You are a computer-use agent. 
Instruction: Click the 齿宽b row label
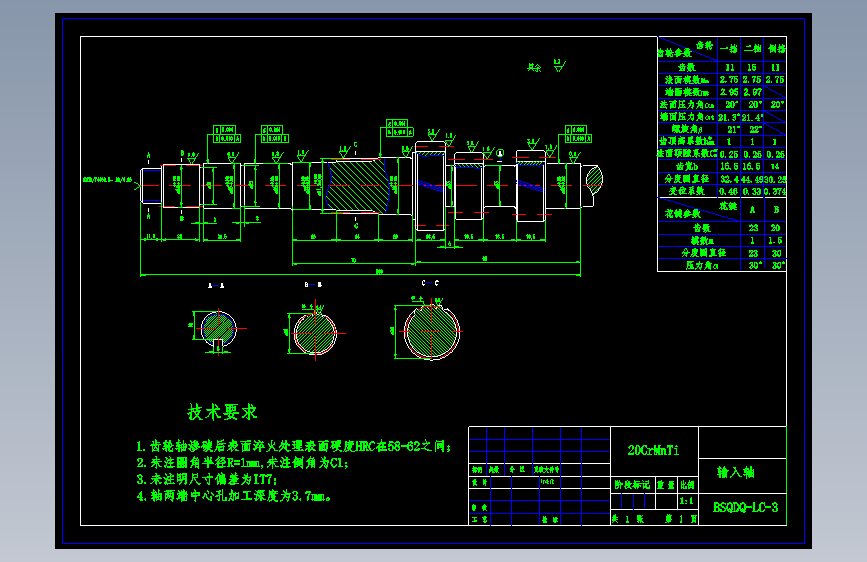(687, 166)
